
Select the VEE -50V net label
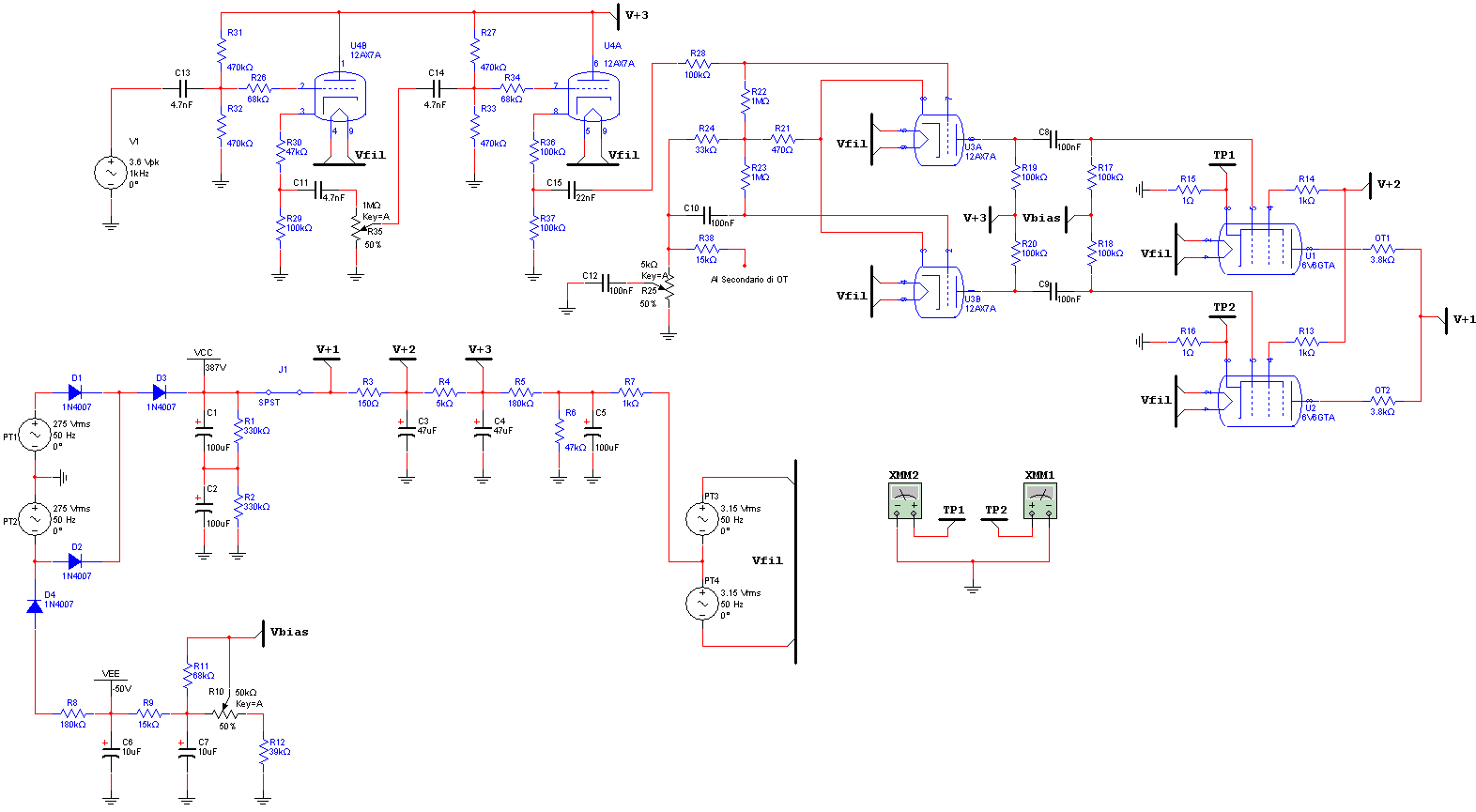111,675
